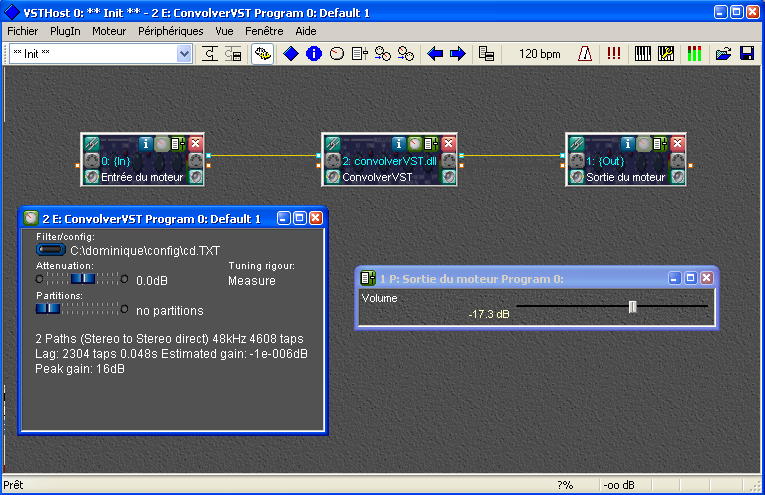Click the Volume slider thumb
The height and width of the screenshot is (495, 765).
(633, 307)
